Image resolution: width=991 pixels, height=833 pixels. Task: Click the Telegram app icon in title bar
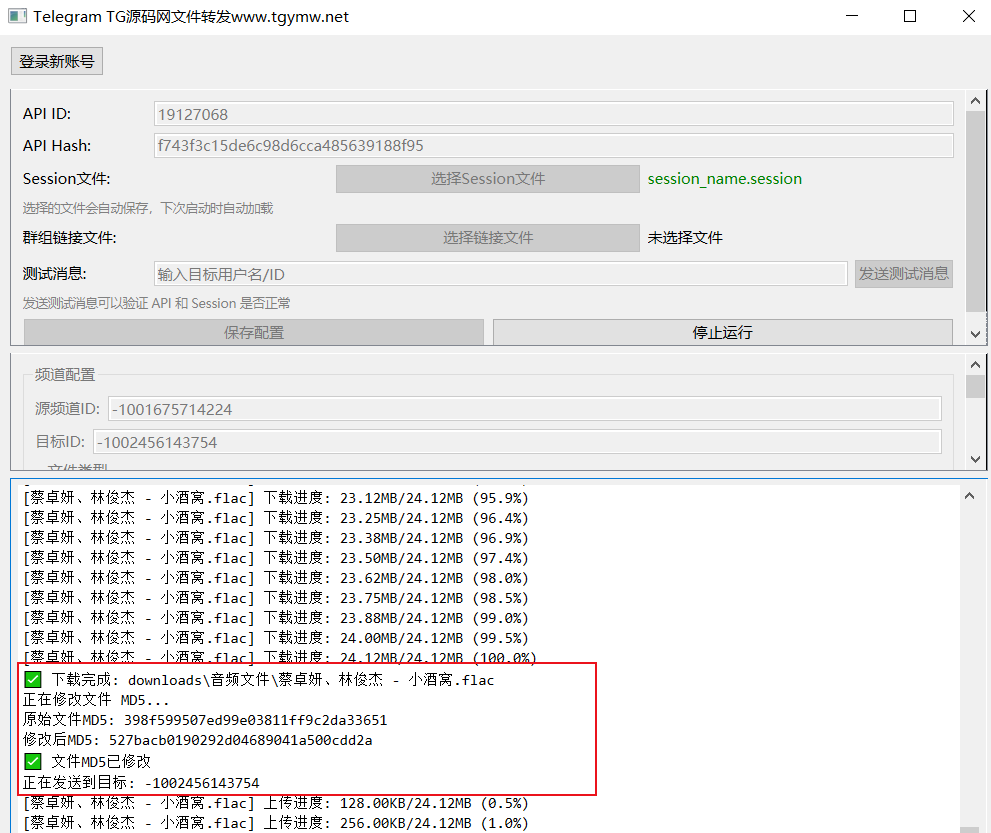pyautogui.click(x=17, y=16)
